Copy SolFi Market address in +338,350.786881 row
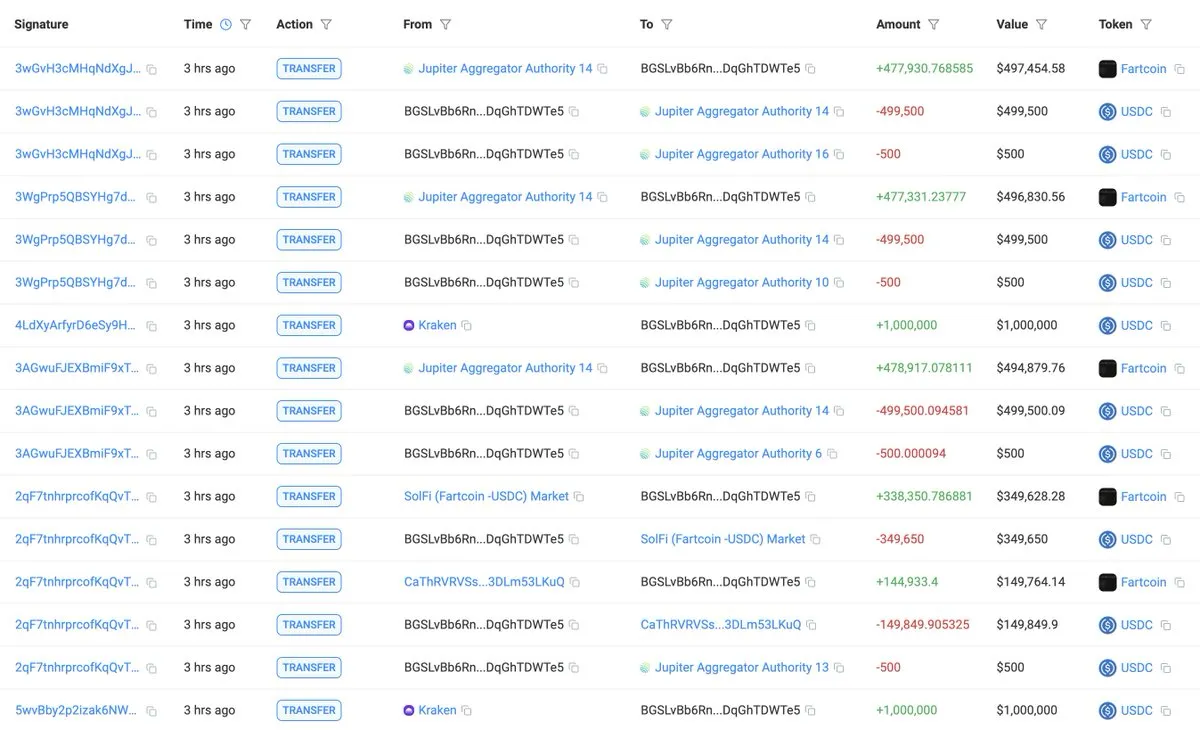 (x=579, y=497)
